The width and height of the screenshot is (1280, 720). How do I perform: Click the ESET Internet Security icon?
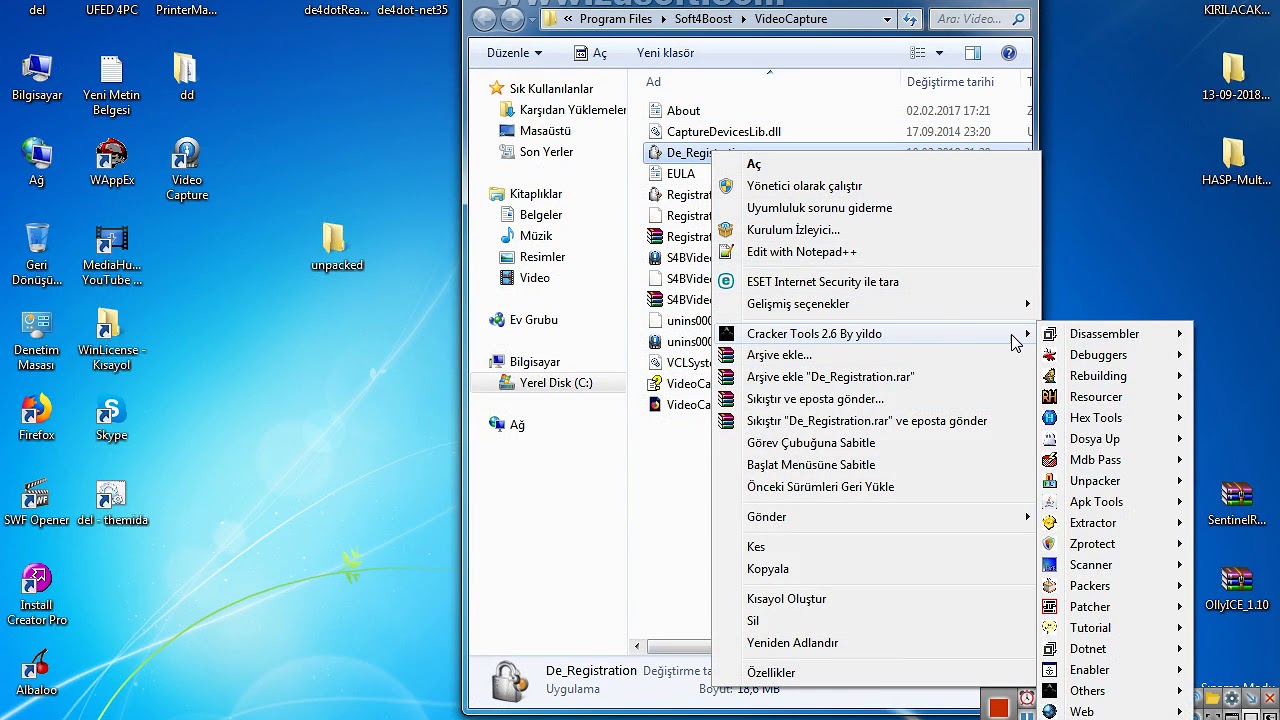[x=726, y=282]
